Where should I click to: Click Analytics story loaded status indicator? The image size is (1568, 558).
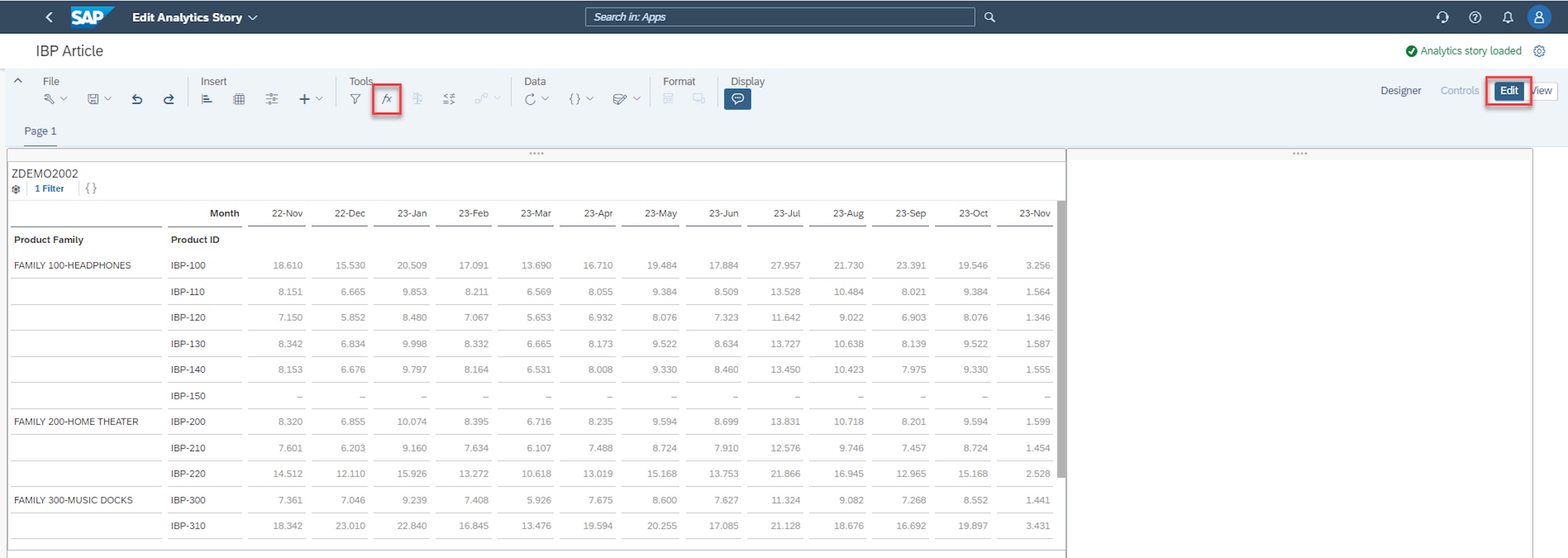[1463, 51]
